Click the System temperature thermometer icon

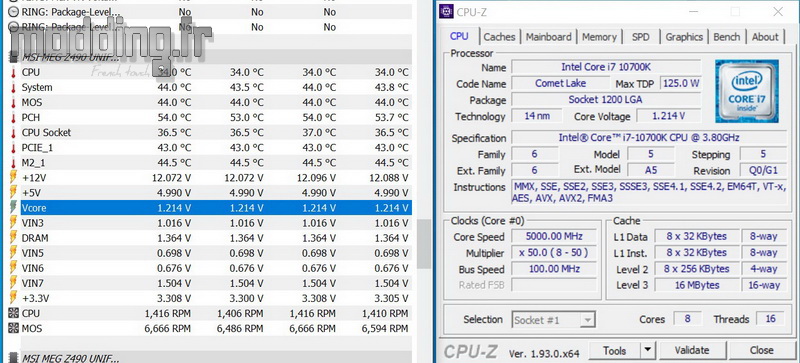coord(13,87)
